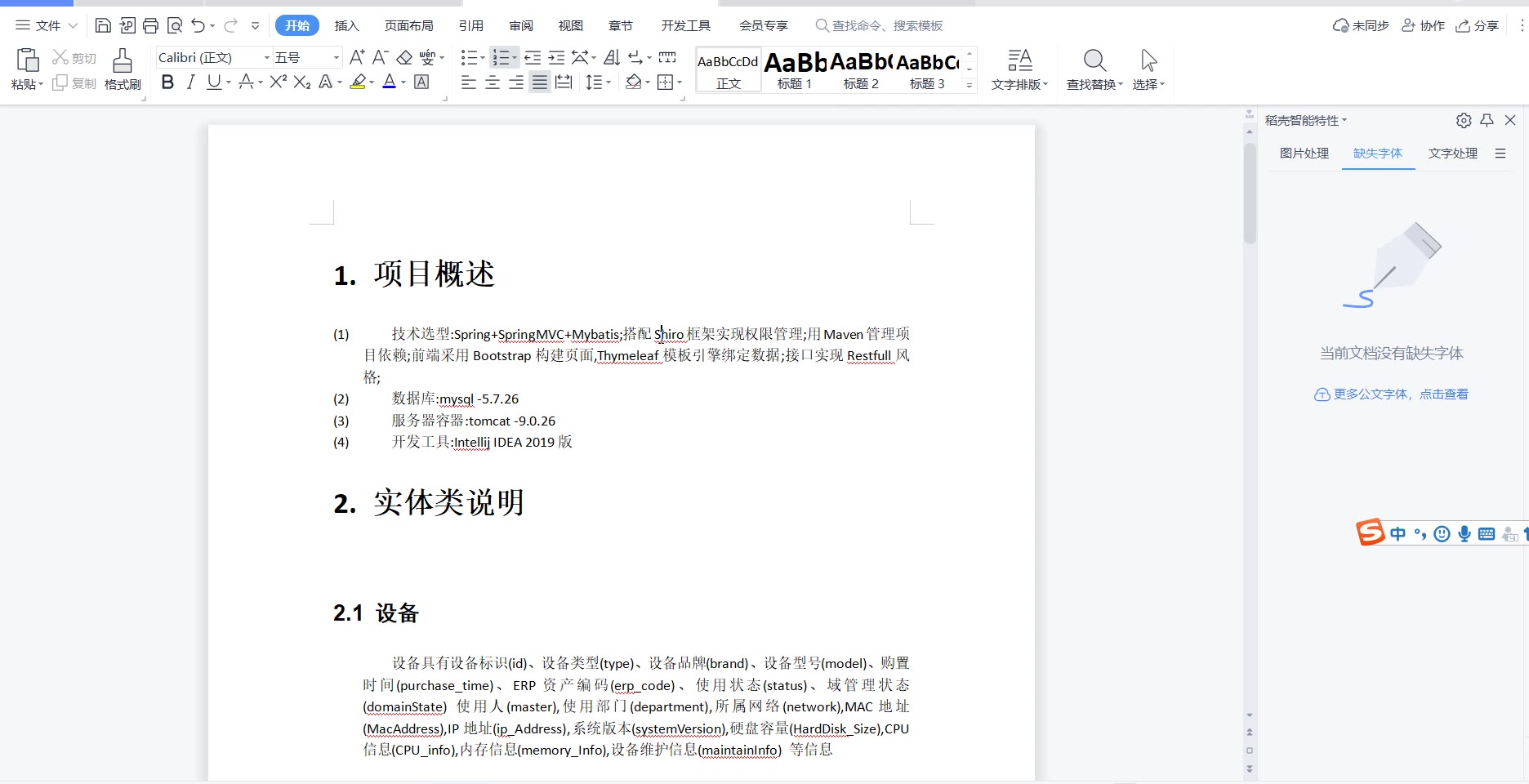The width and height of the screenshot is (1529, 784).
Task: Open the 插入 ribbon tab
Action: pos(347,25)
